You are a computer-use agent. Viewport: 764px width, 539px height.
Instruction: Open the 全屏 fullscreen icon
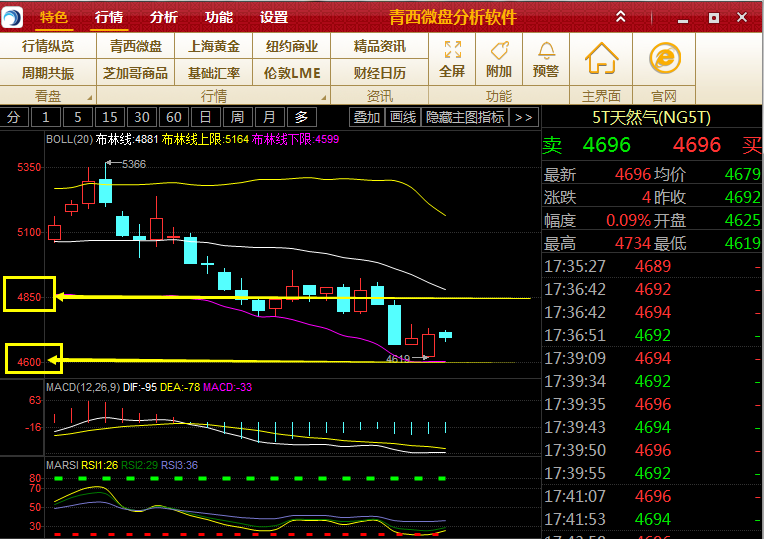point(453,50)
